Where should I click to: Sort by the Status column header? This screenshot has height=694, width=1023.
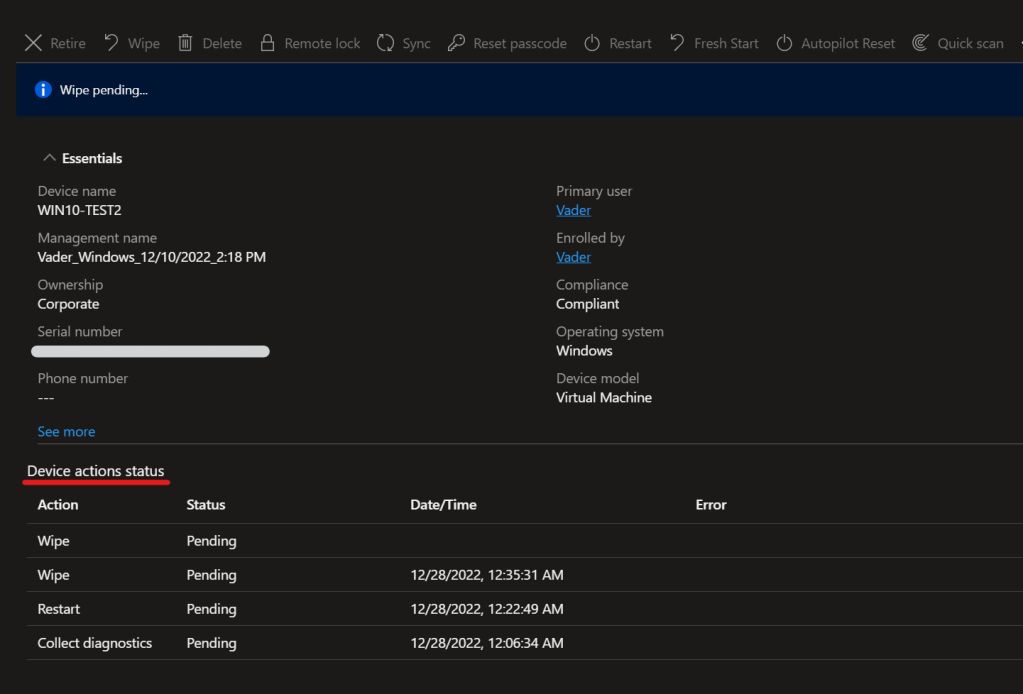[205, 505]
